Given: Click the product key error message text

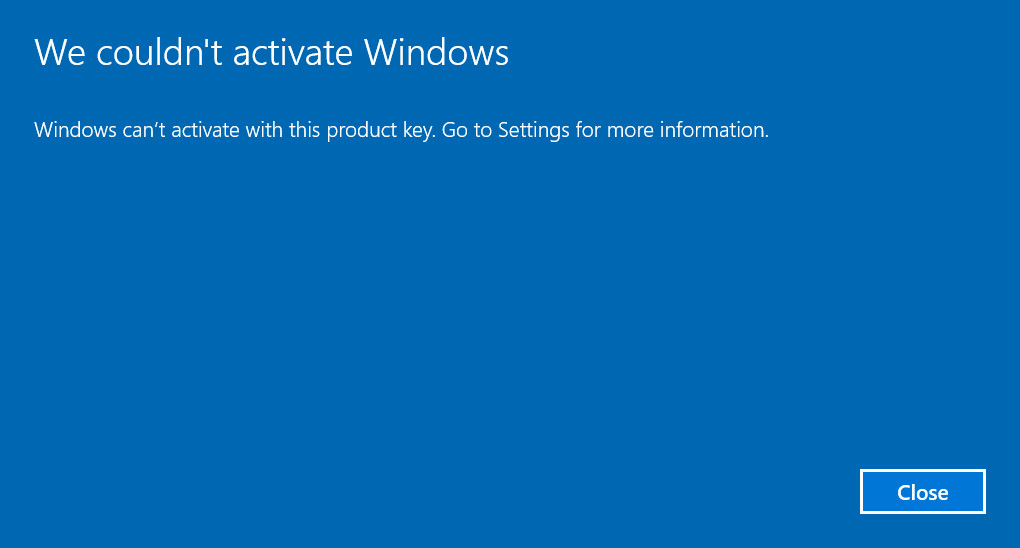Looking at the screenshot, I should pos(401,130).
